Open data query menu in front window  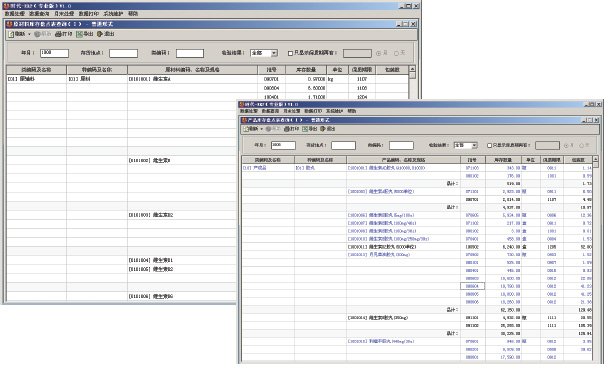point(270,111)
